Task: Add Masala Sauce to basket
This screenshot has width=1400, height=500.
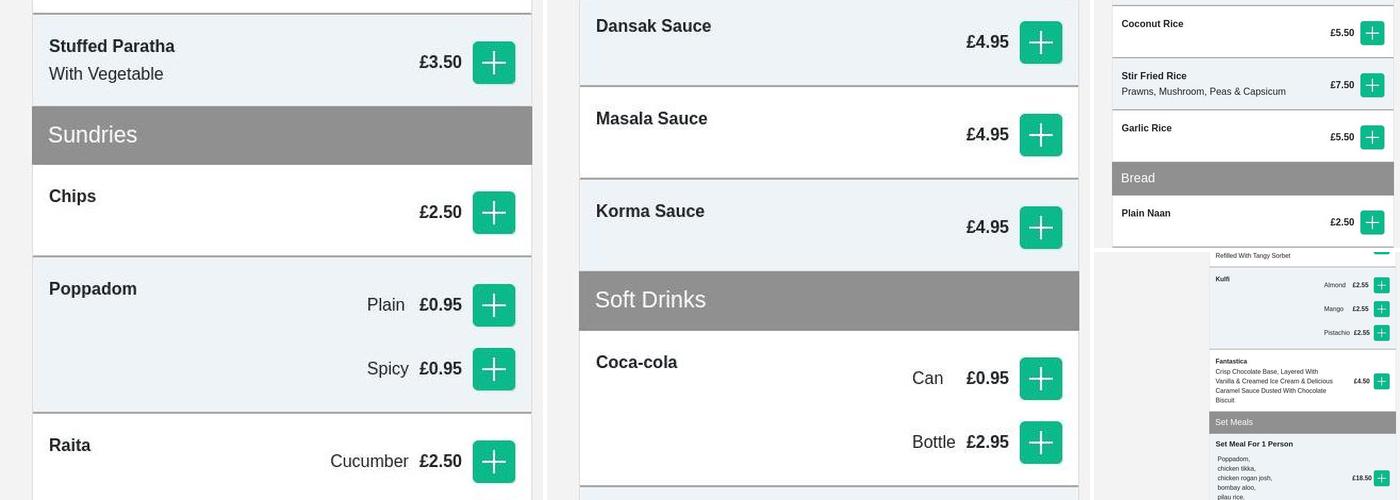Action: click(1040, 135)
